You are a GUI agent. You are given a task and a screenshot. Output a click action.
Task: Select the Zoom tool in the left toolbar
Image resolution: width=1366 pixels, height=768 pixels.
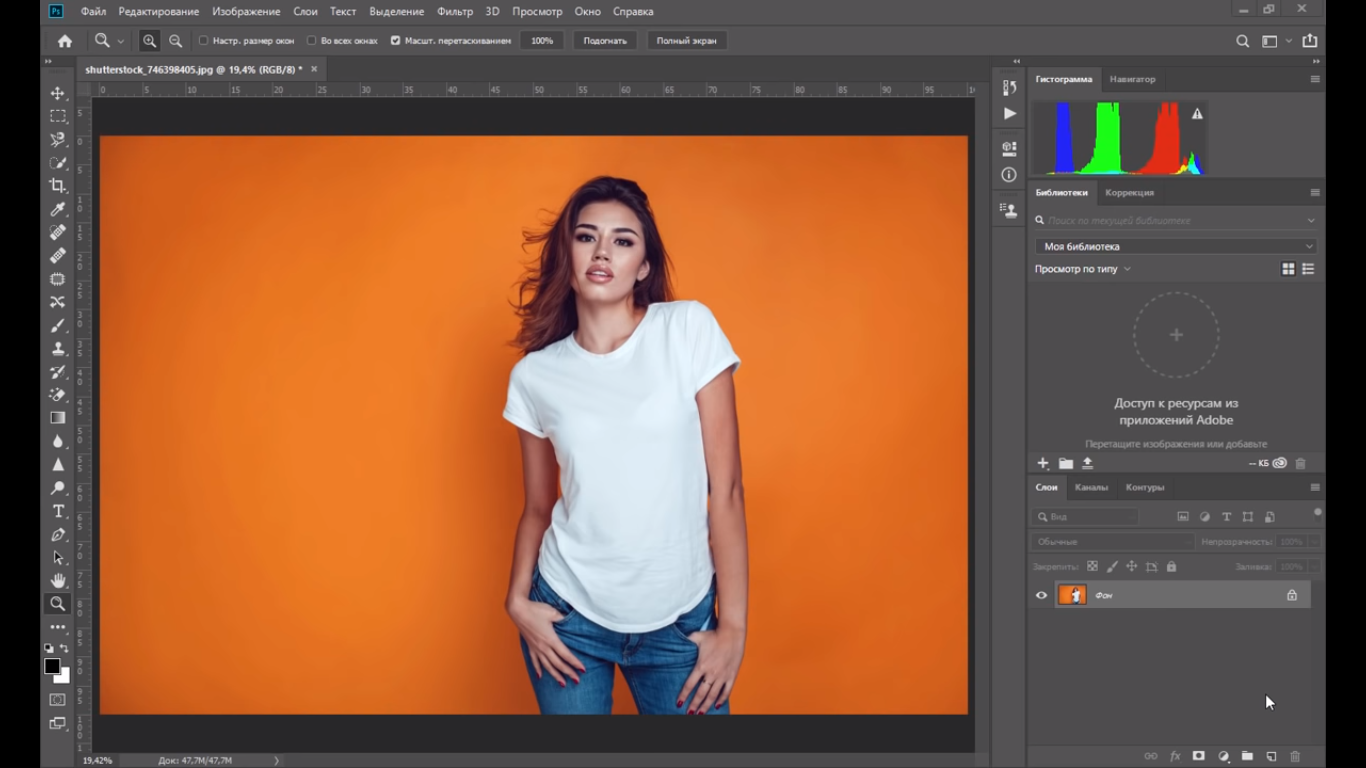point(58,604)
